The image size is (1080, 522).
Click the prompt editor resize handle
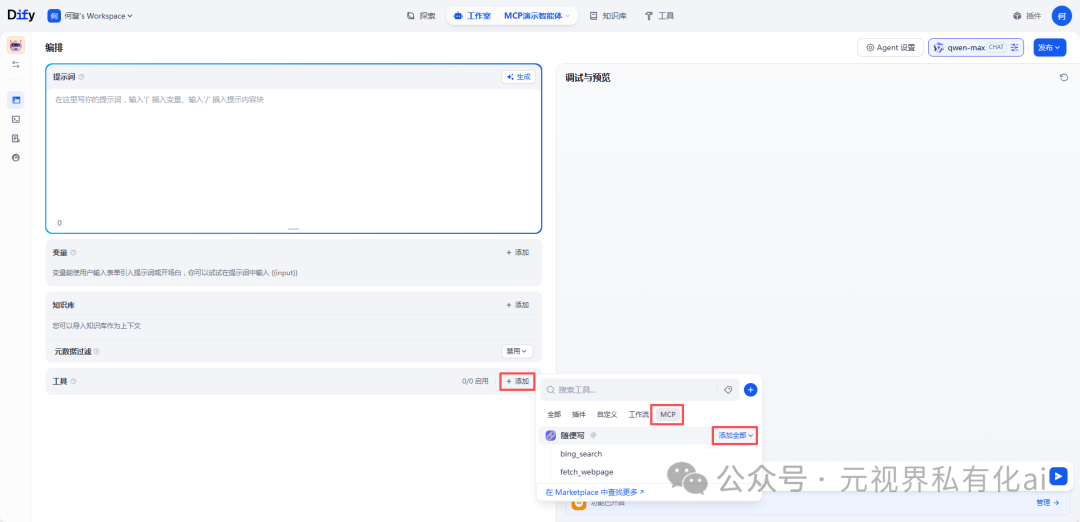point(293,229)
